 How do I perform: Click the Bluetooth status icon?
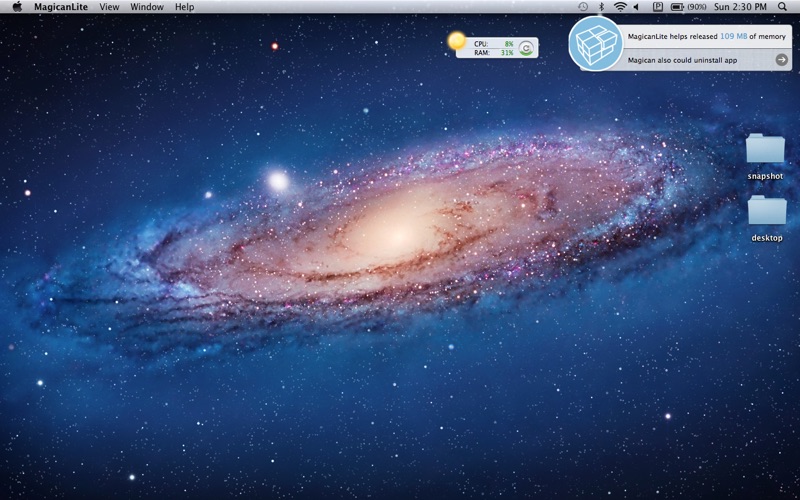click(x=601, y=7)
